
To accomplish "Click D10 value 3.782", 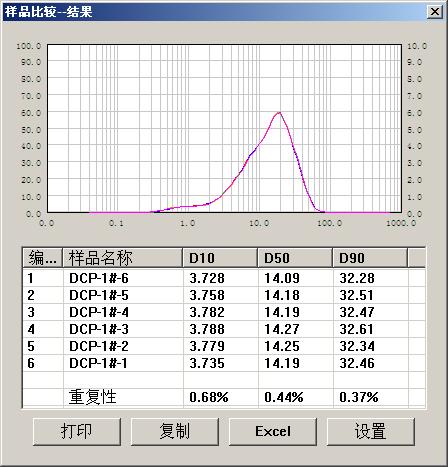I will click(x=207, y=312).
